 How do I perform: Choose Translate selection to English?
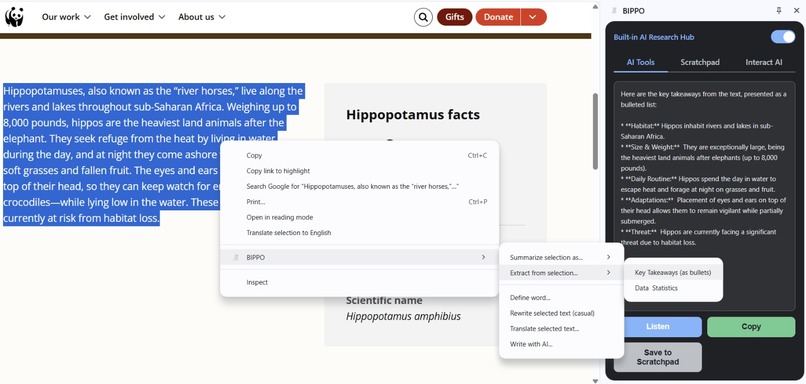360,232
